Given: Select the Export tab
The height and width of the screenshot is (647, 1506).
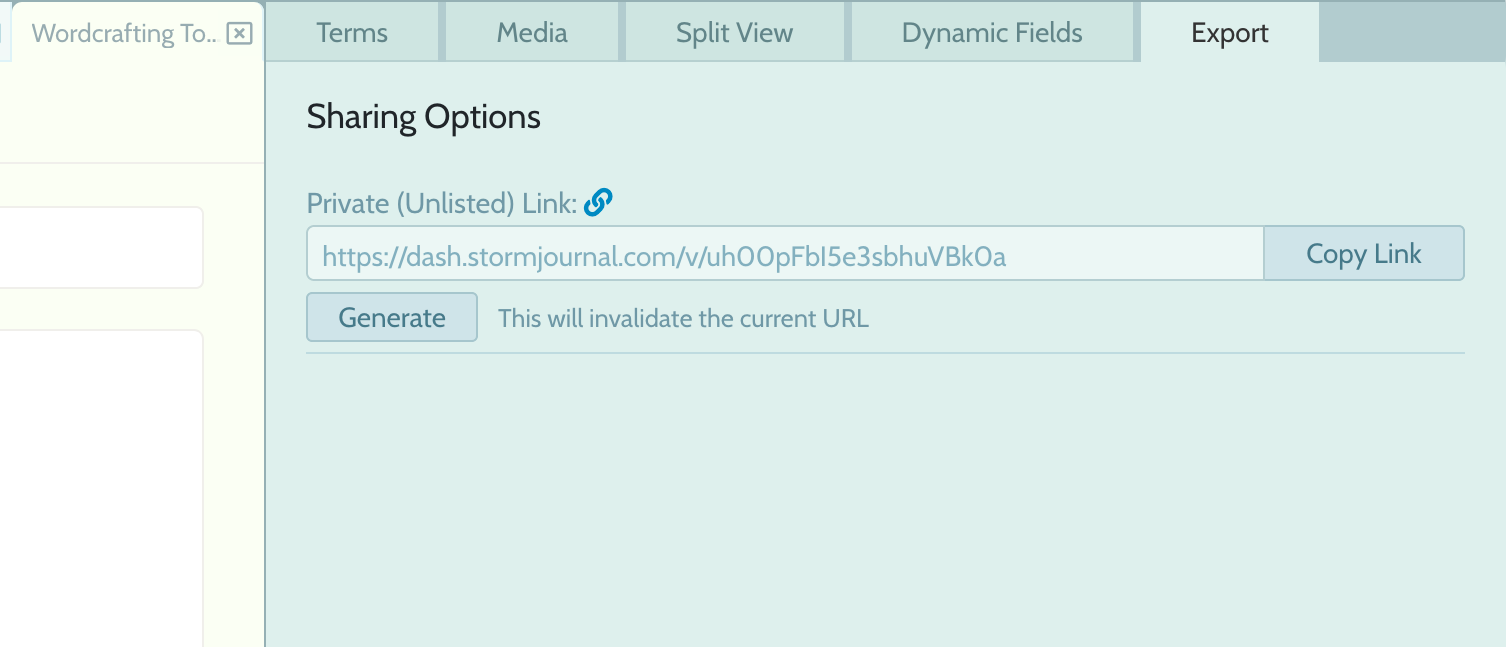Looking at the screenshot, I should pos(1230,33).
